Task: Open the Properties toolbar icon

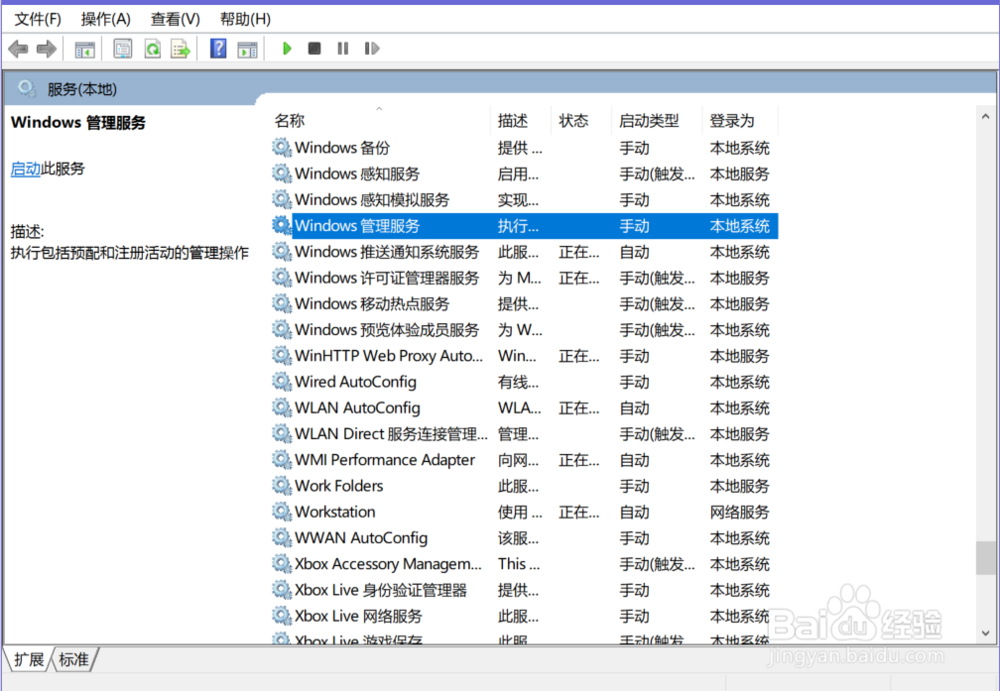Action: (x=122, y=48)
